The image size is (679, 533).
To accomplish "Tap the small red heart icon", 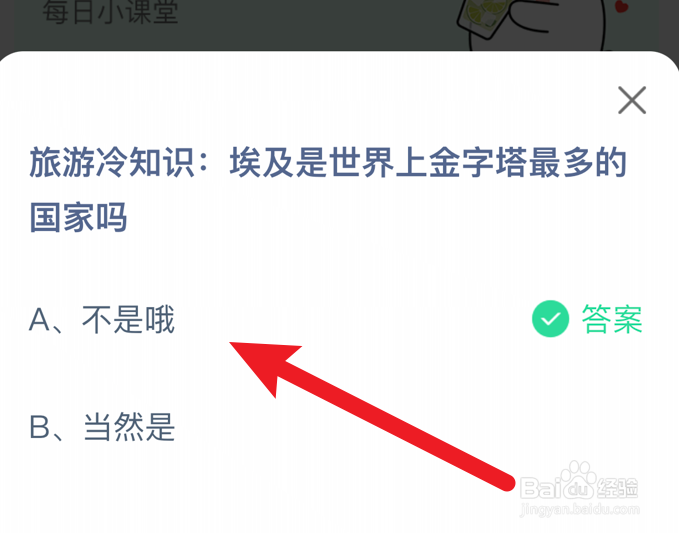I will coord(622,6).
